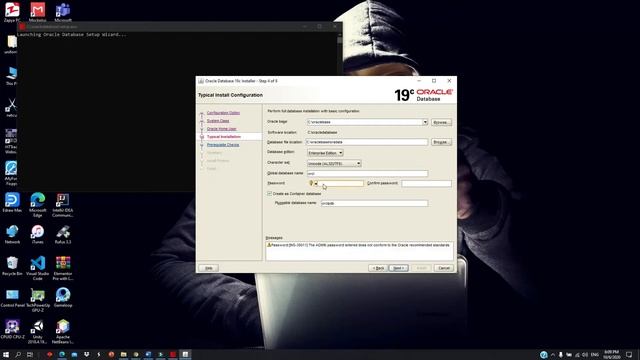This screenshot has width=640, height=360.
Task: Open Task View on taskbar
Action: point(30,355)
